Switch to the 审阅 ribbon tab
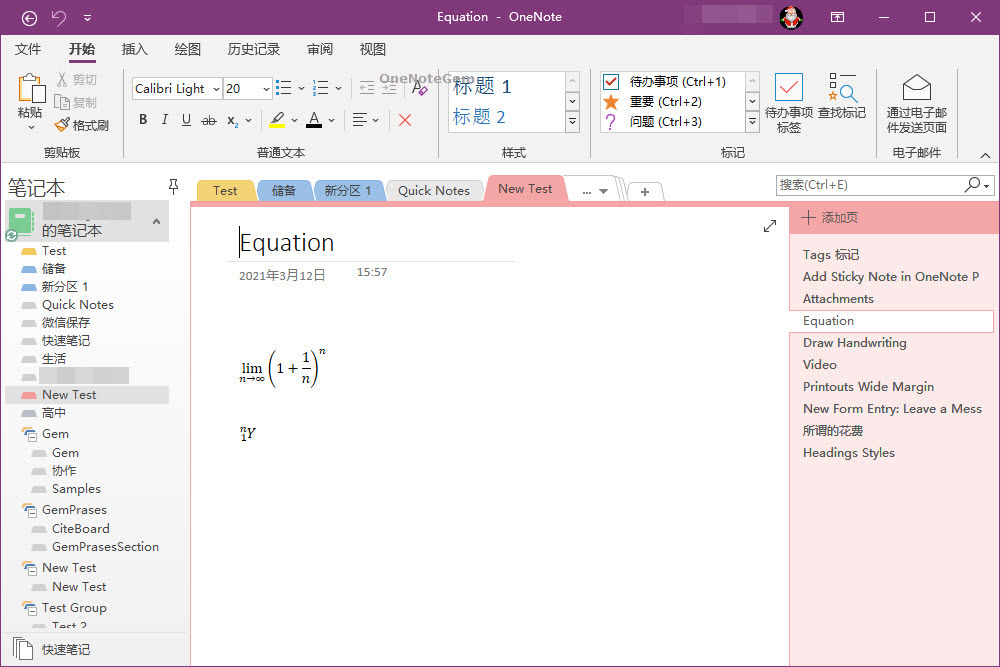The height and width of the screenshot is (667, 1000). click(320, 49)
